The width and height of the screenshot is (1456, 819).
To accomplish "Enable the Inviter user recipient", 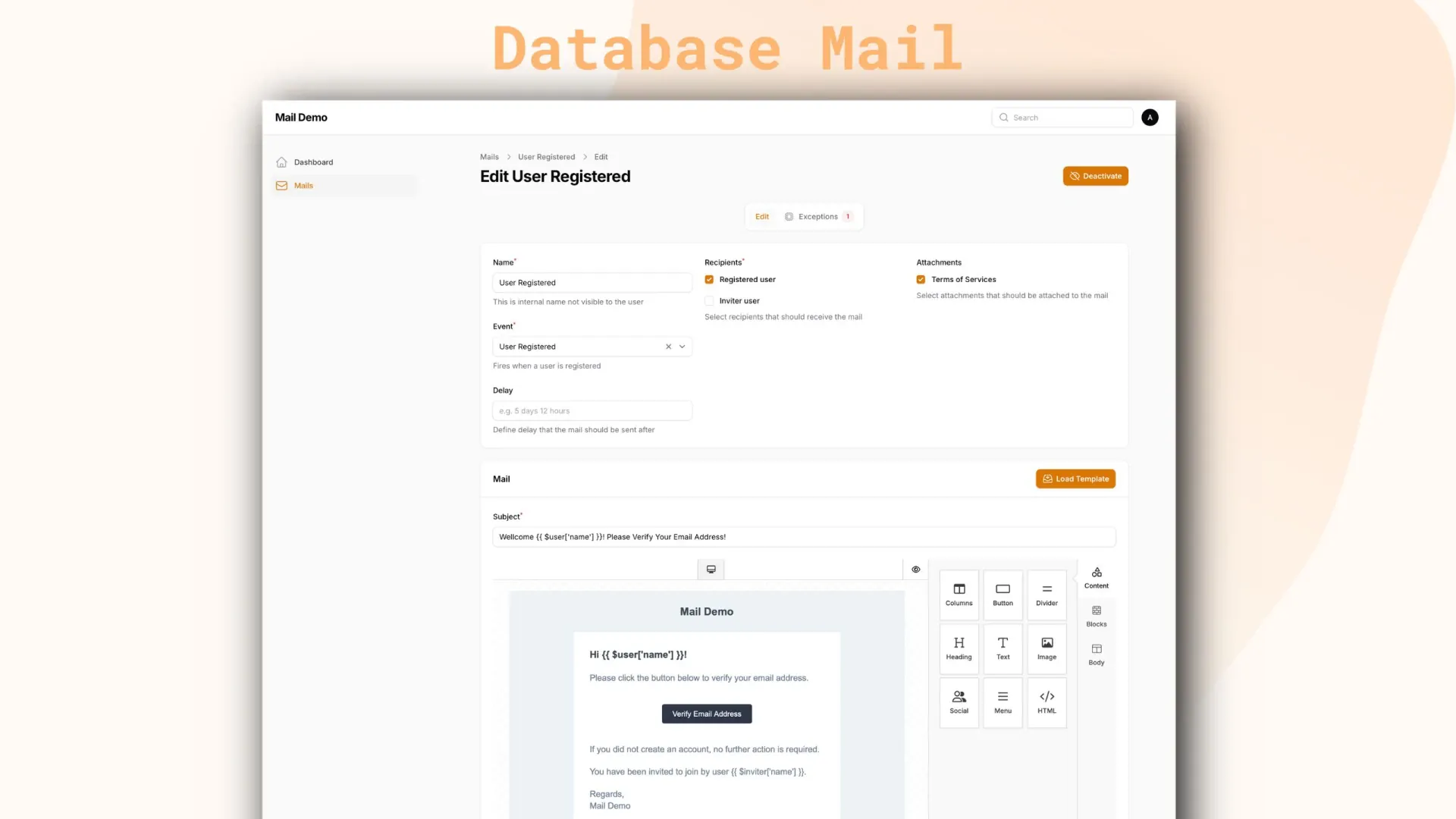I will [x=709, y=300].
